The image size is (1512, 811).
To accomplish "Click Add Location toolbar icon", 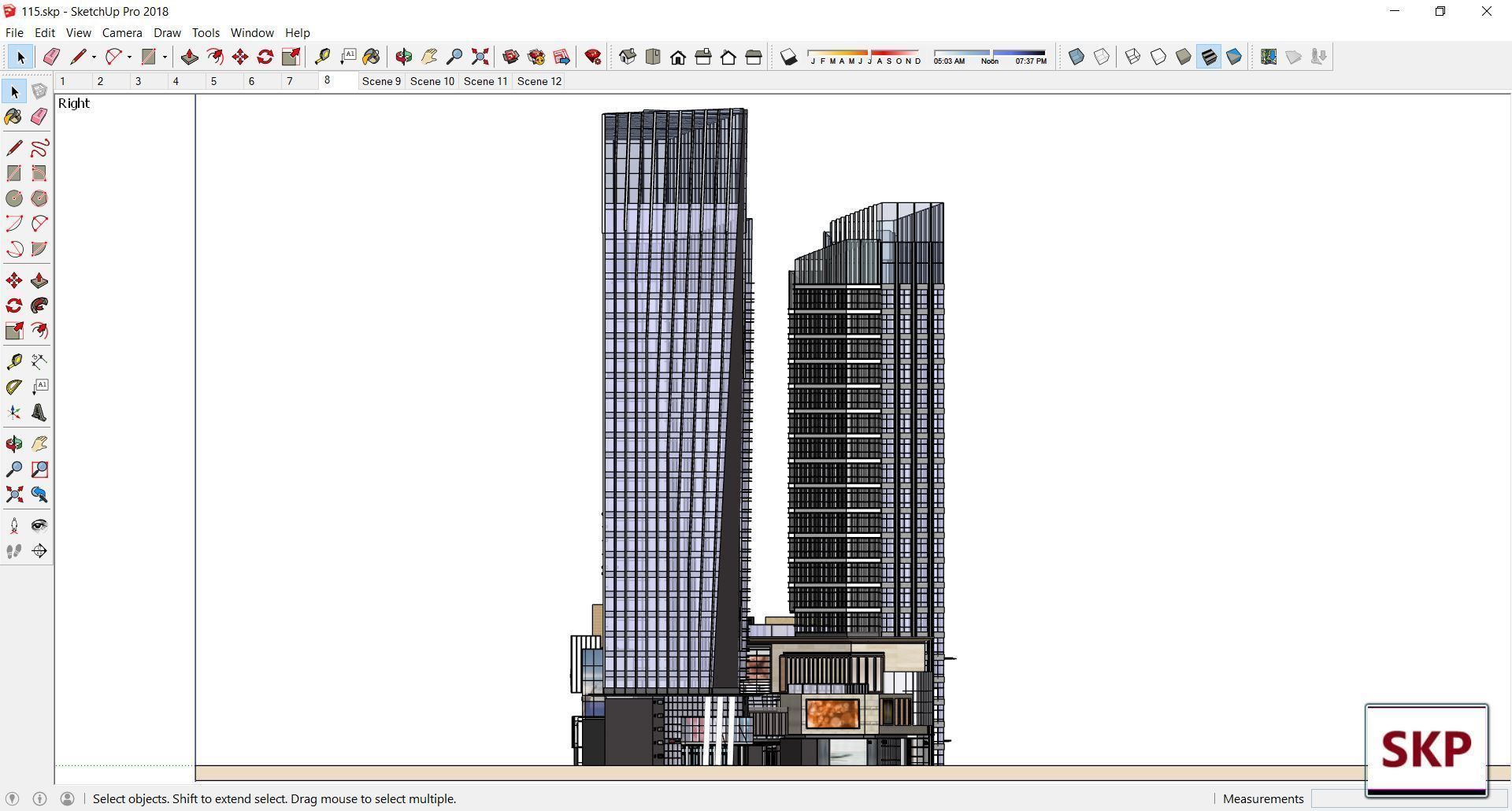I will [x=1269, y=57].
